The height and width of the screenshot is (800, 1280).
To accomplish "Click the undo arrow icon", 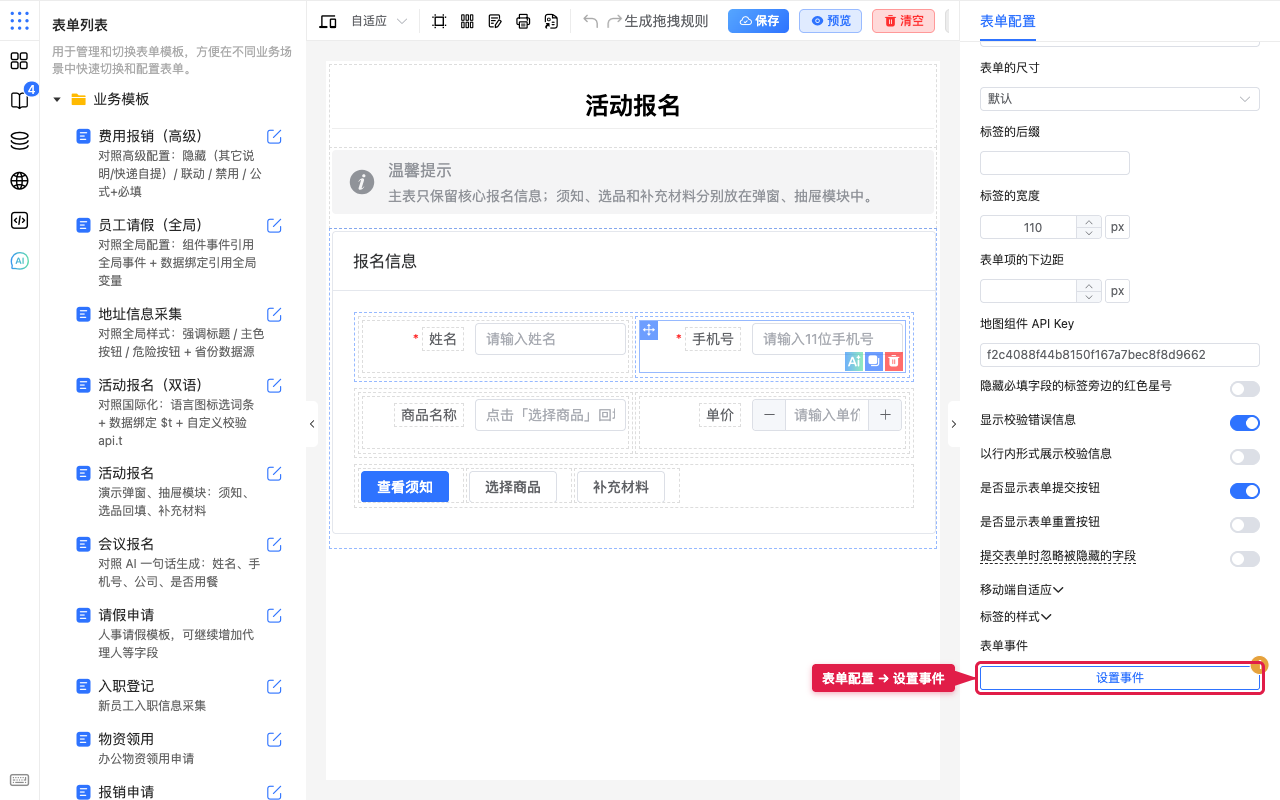I will coord(591,21).
